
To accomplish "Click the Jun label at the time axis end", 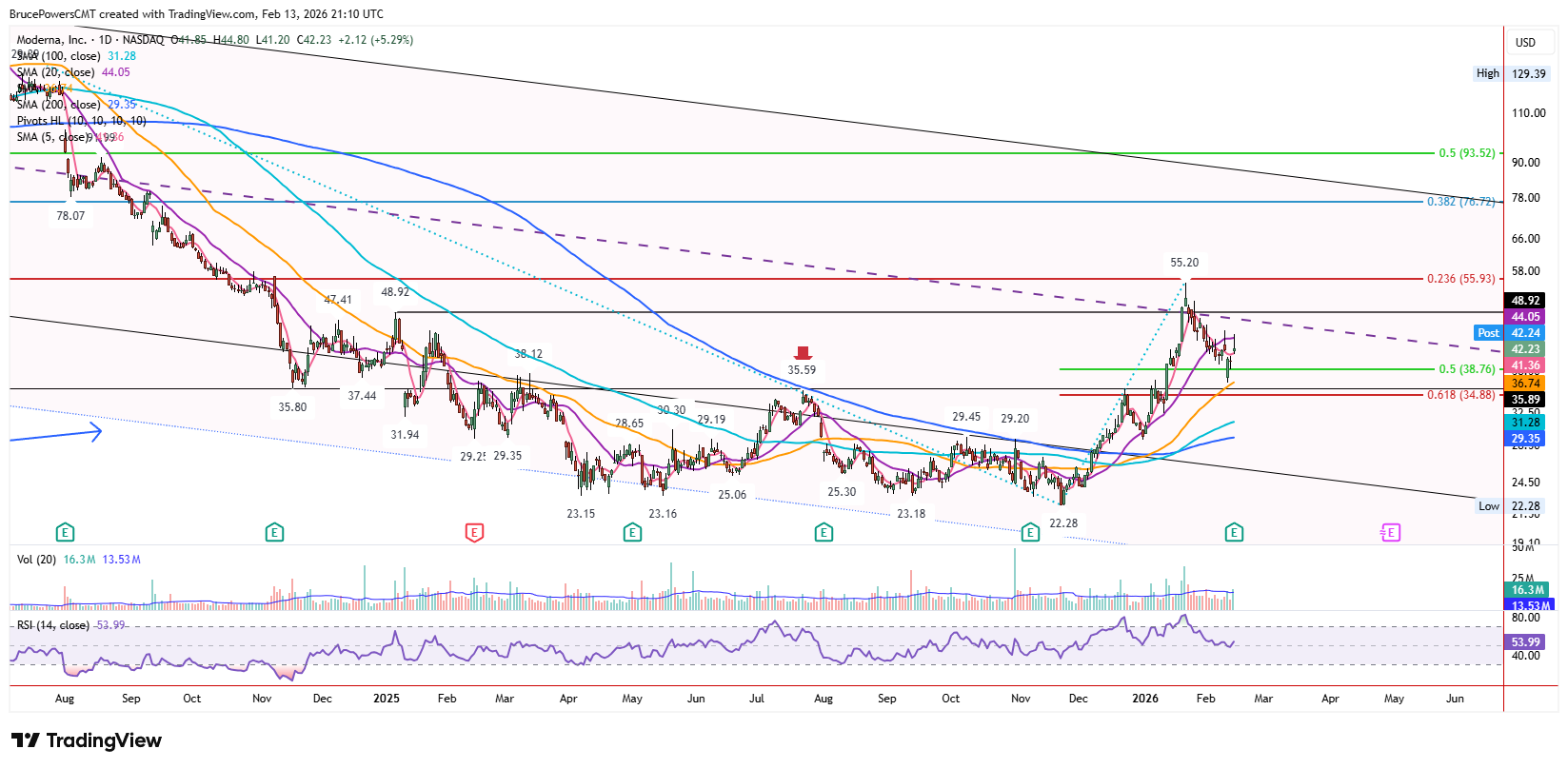I will (1455, 699).
